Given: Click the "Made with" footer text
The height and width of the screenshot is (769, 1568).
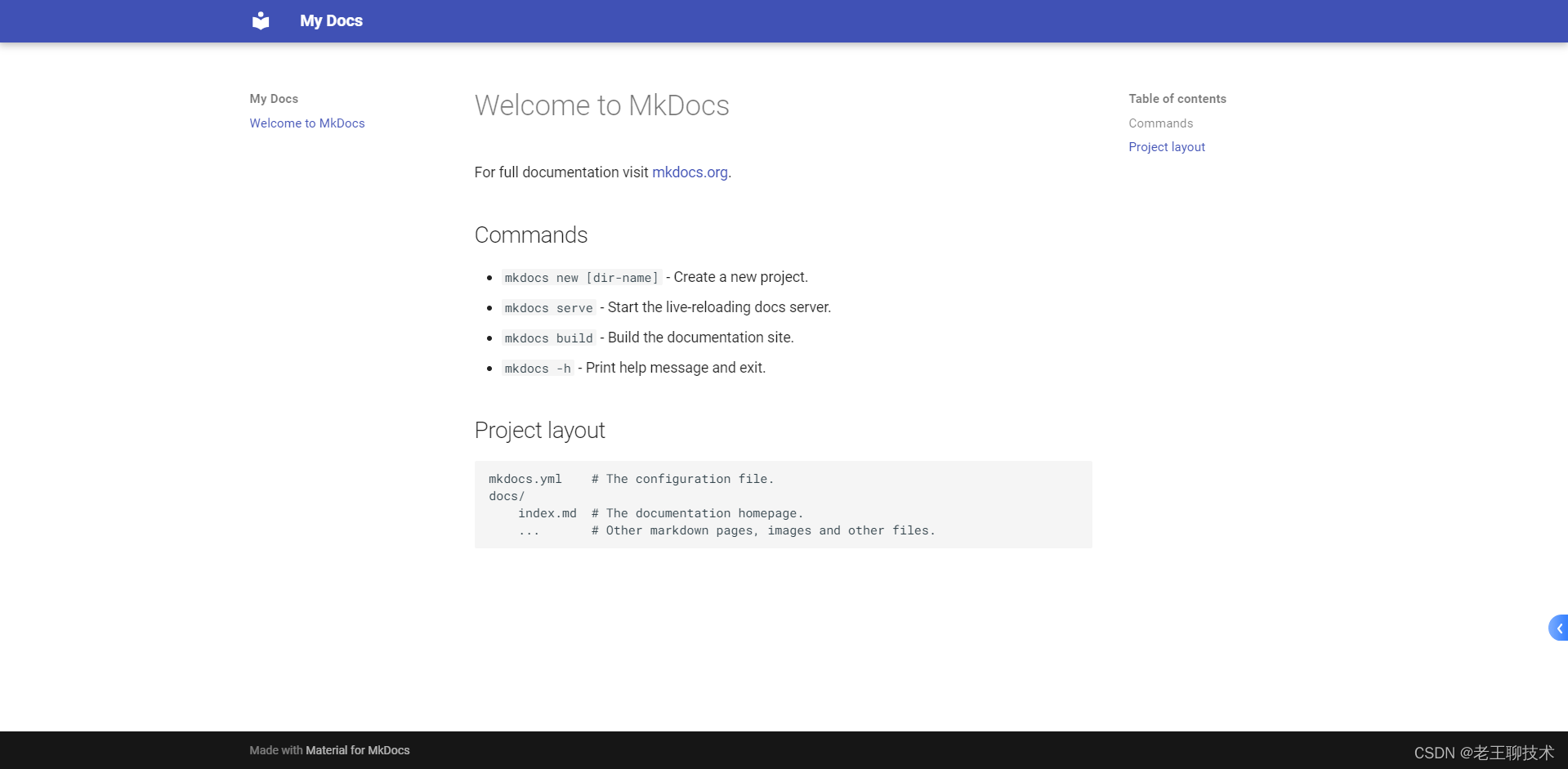Looking at the screenshot, I should 275,750.
